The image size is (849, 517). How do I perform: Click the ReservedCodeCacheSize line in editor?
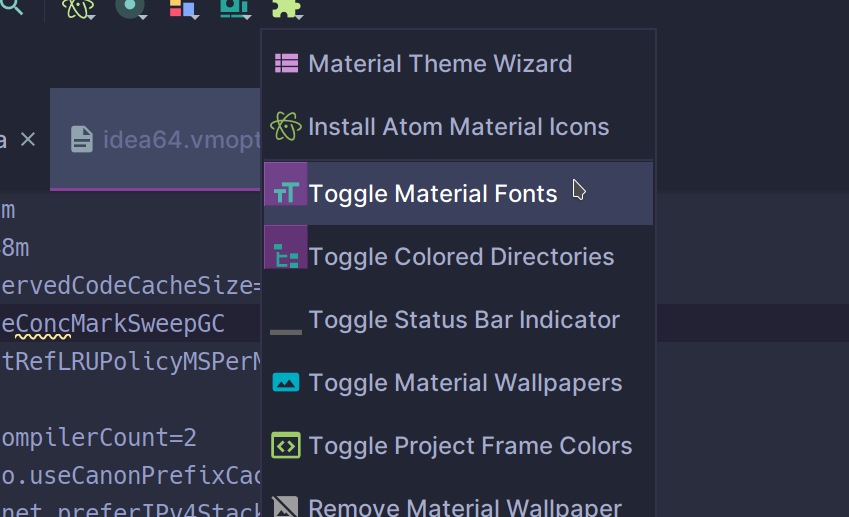[x=130, y=286]
